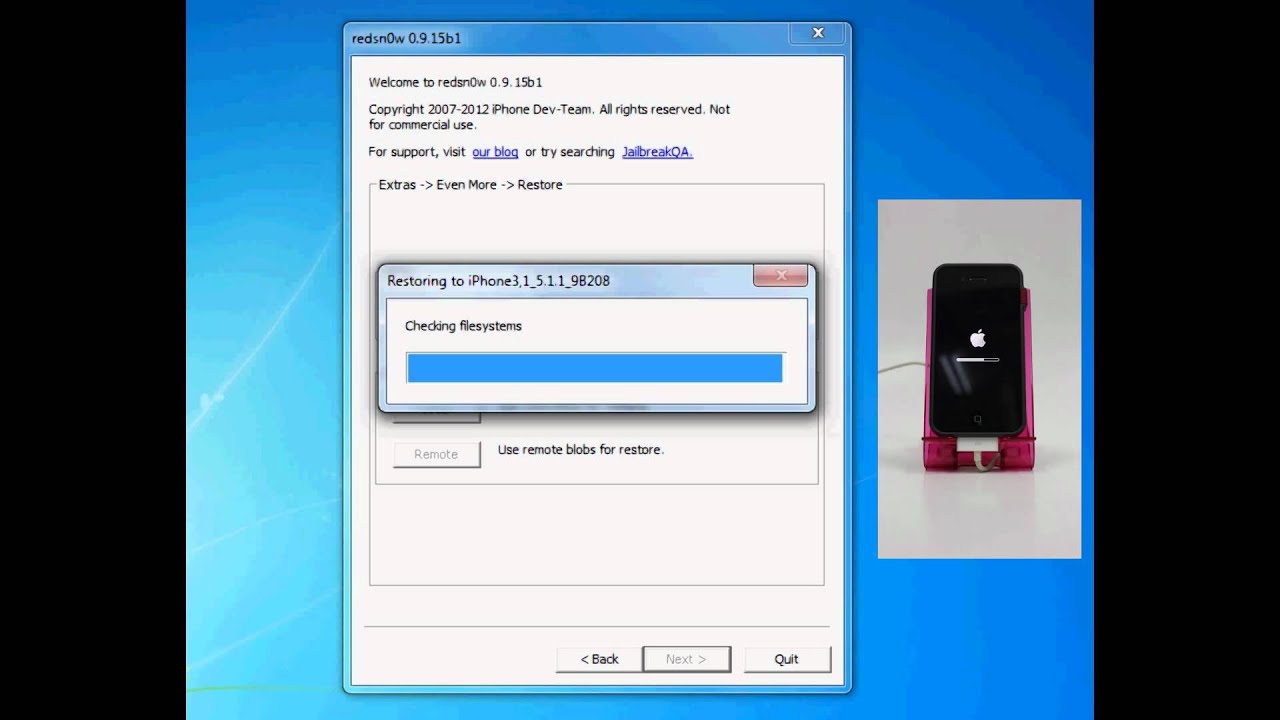The image size is (1280, 720).
Task: Open the JailbreakQA link
Action: [x=657, y=152]
